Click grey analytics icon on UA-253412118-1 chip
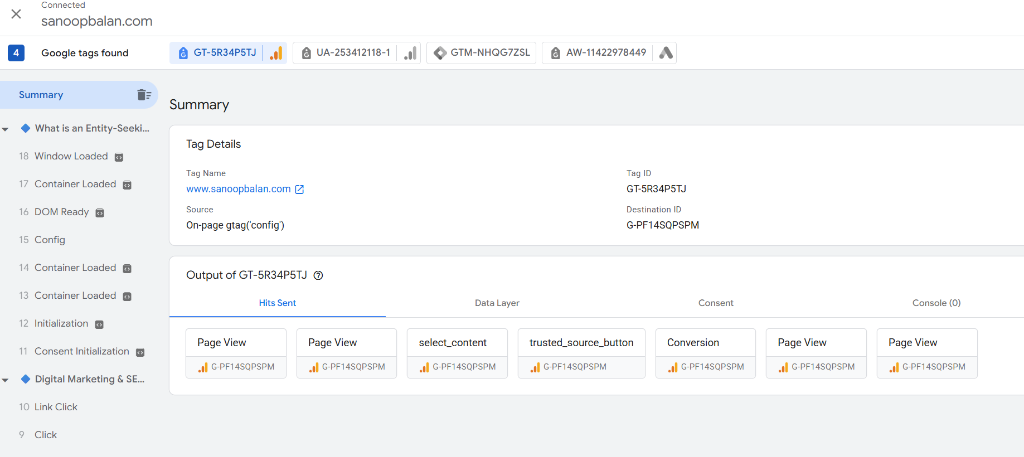This screenshot has height=457, width=1024. 409,53
